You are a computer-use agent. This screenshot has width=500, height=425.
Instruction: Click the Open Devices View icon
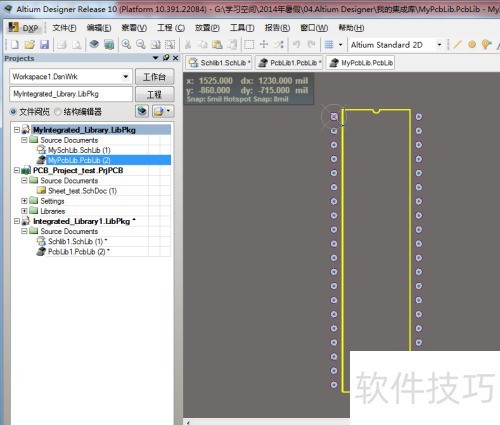(x=94, y=44)
